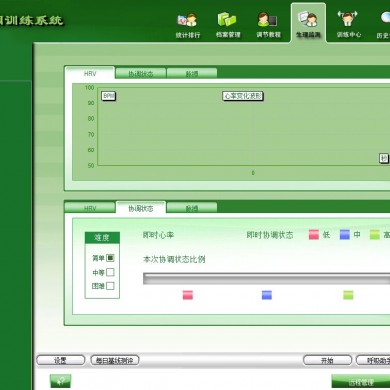Click the green 高 coherence legend swatch

(x=375, y=235)
